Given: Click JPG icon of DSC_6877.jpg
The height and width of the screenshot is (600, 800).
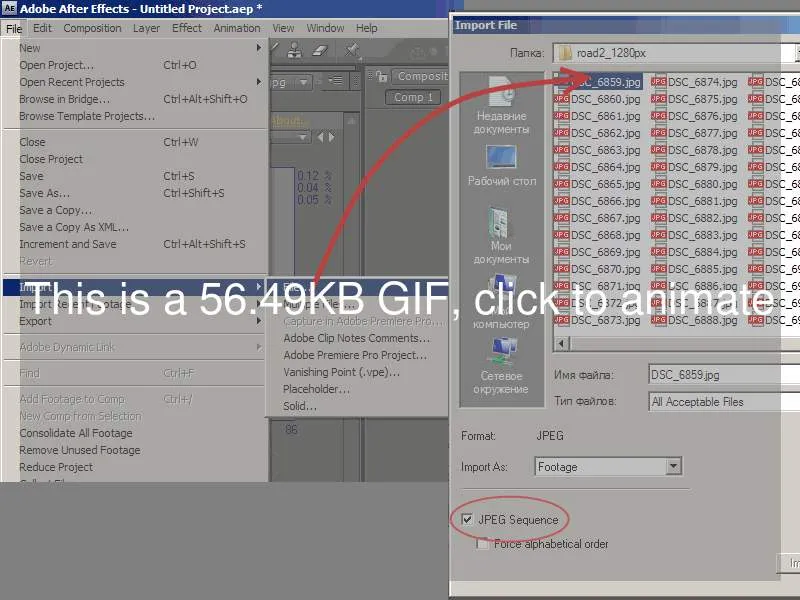Looking at the screenshot, I should (x=658, y=133).
